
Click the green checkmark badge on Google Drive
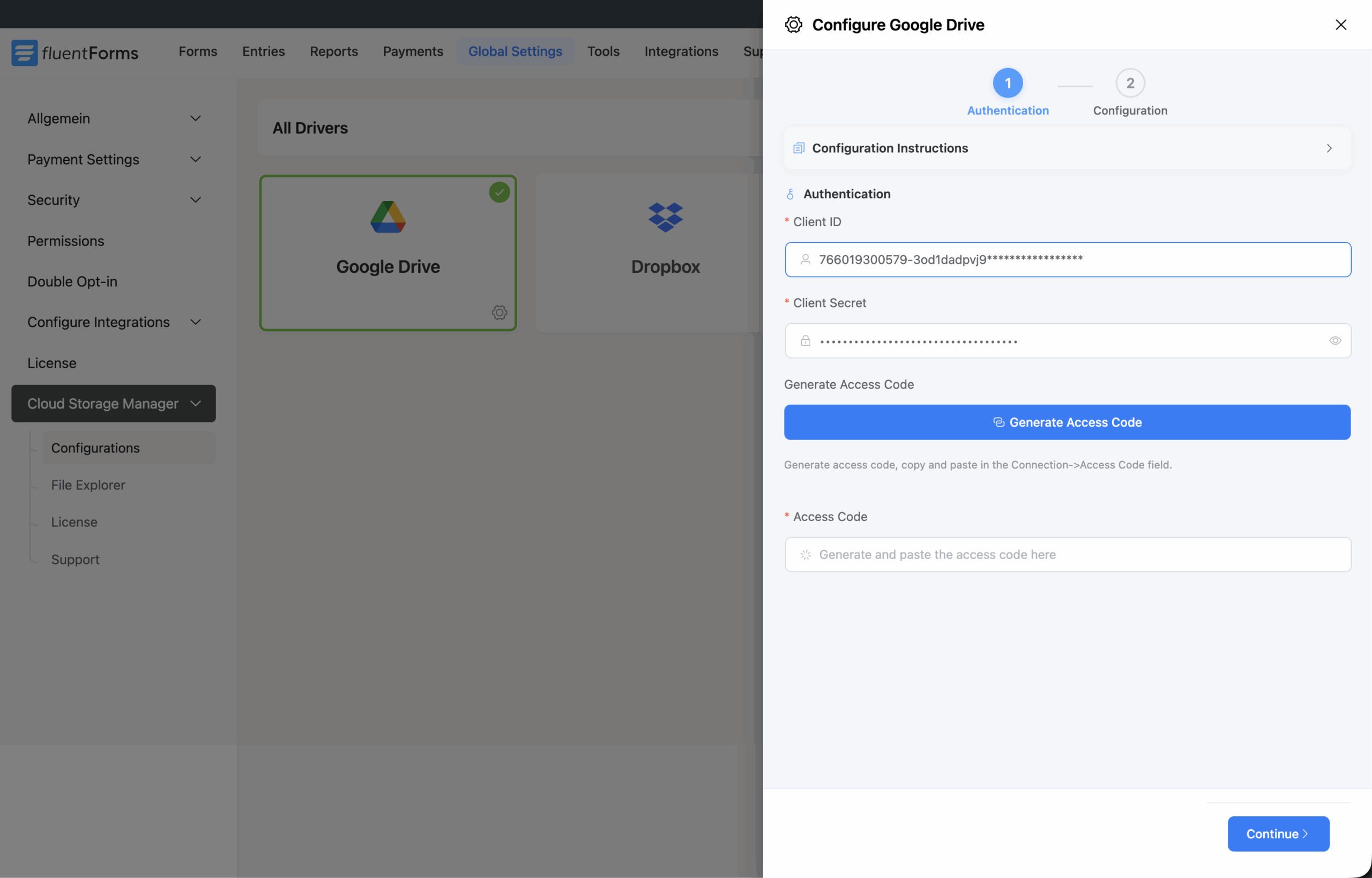499,192
